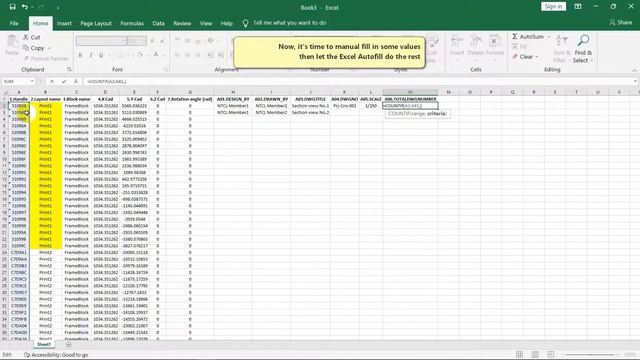The width and height of the screenshot is (640, 360).
Task: Toggle Underline formatting
Action: click(101, 55)
